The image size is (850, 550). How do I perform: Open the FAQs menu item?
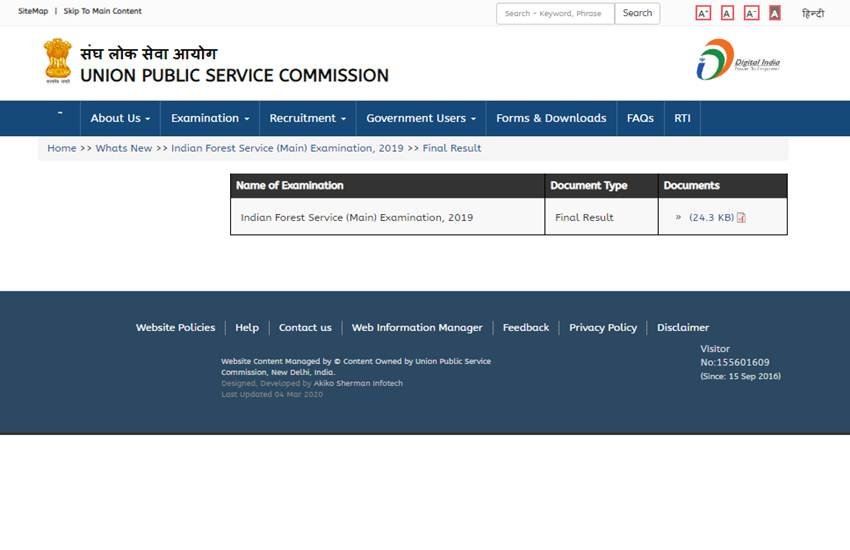point(640,118)
